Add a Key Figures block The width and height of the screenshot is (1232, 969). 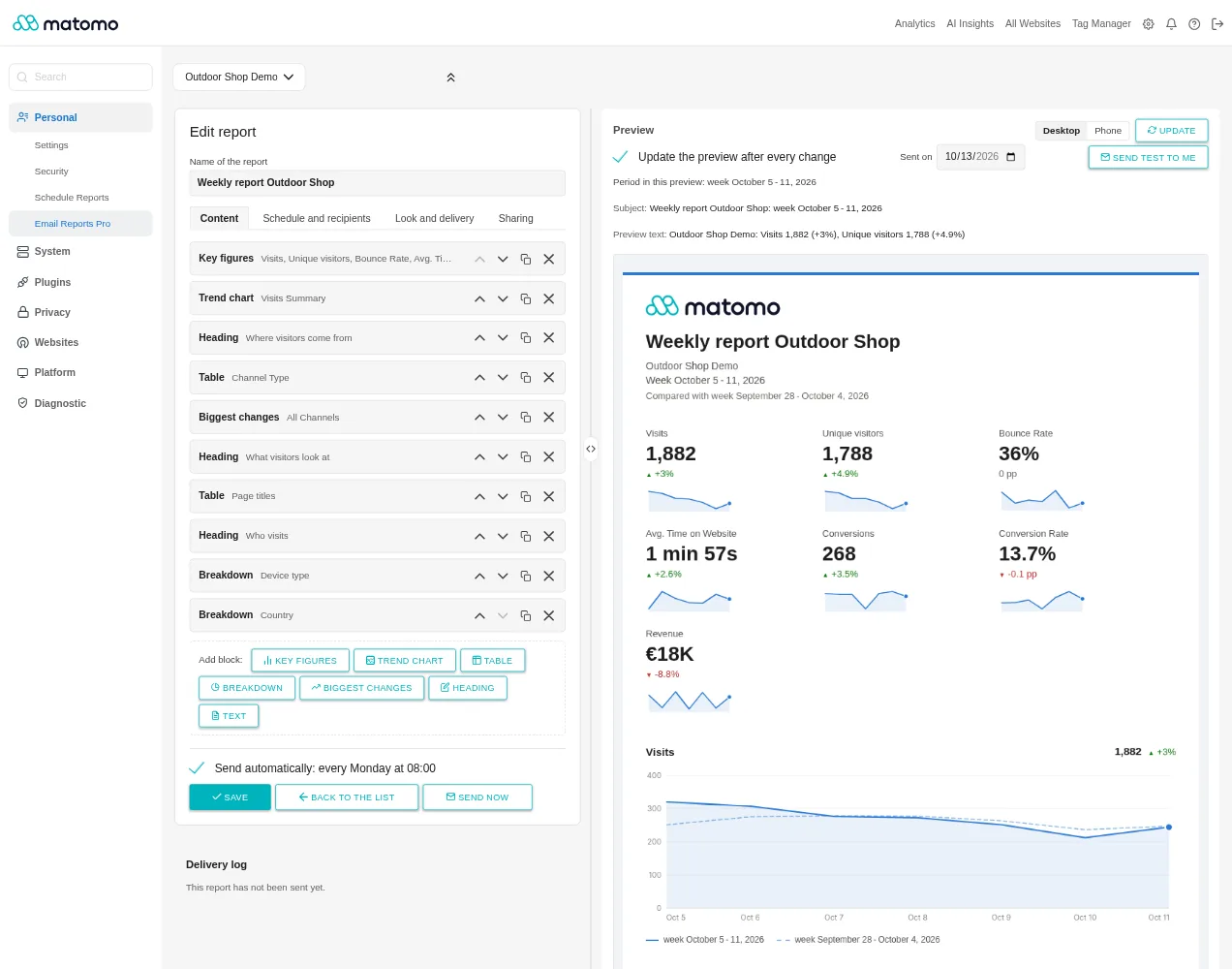(299, 661)
